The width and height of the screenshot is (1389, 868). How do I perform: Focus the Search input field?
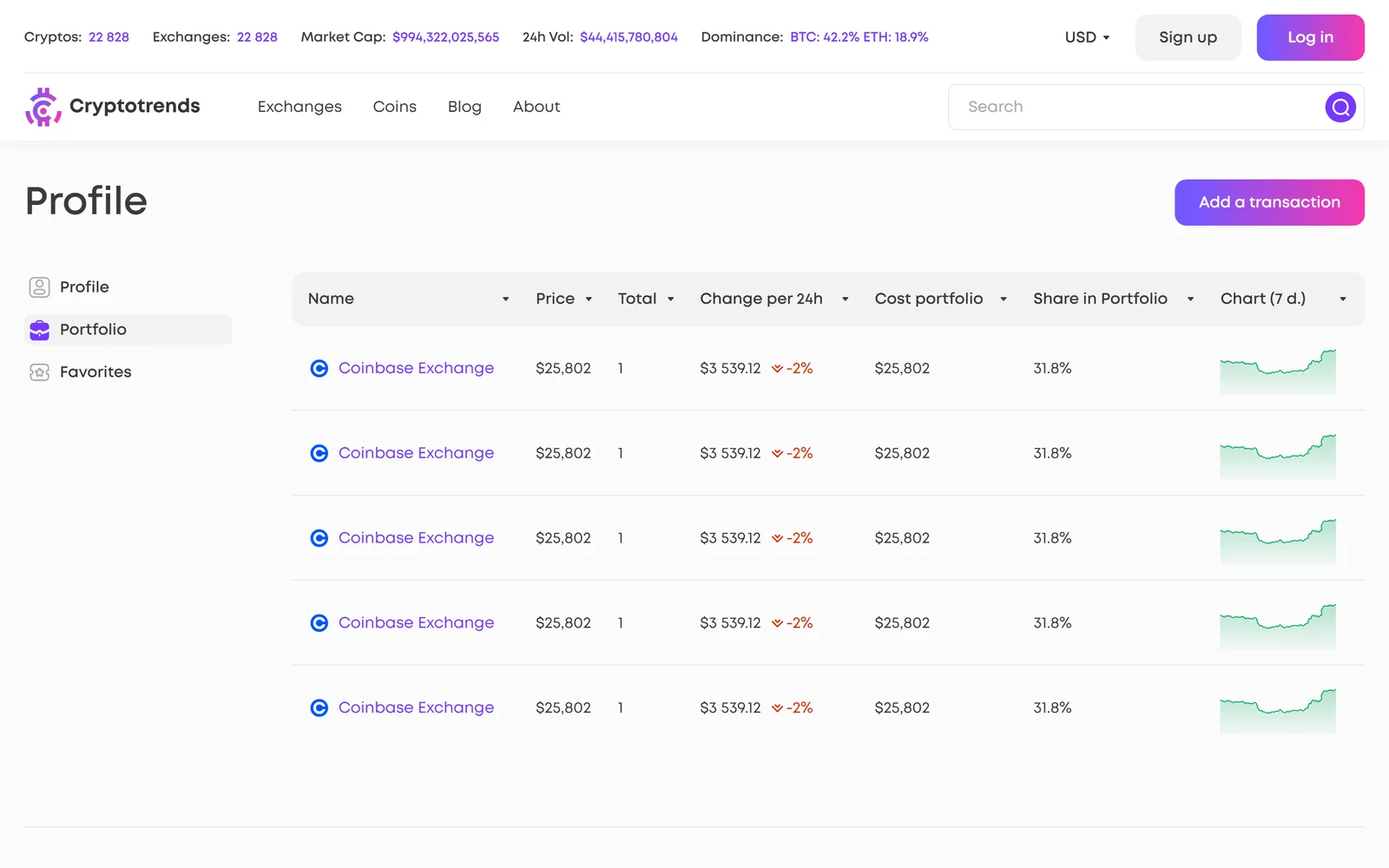1137,107
